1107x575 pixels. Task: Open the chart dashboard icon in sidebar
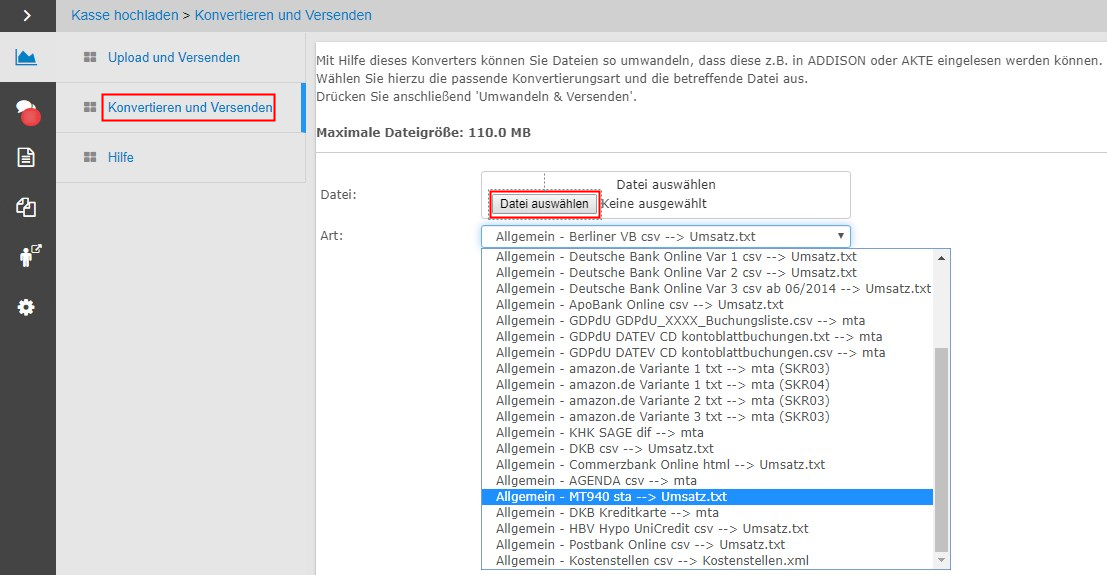tap(26, 57)
